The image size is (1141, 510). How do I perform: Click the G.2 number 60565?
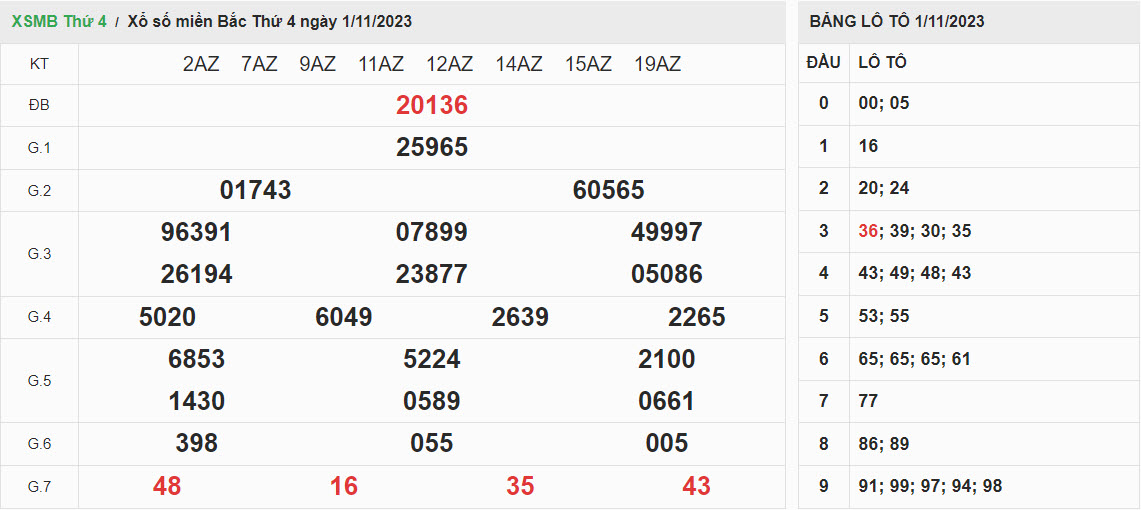608,190
